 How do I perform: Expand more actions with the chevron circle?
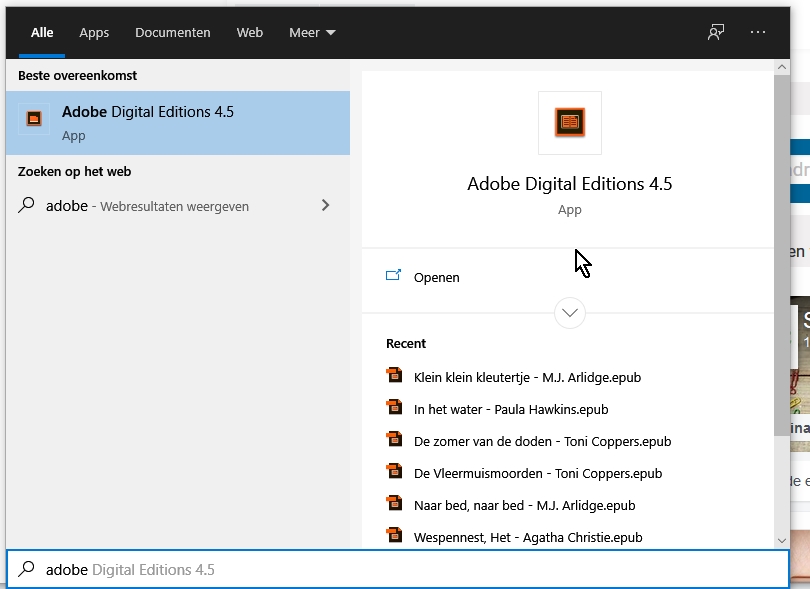pos(570,313)
